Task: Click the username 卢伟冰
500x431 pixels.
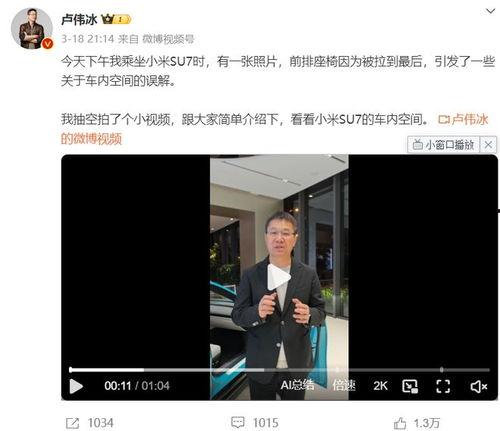Action: tap(79, 20)
